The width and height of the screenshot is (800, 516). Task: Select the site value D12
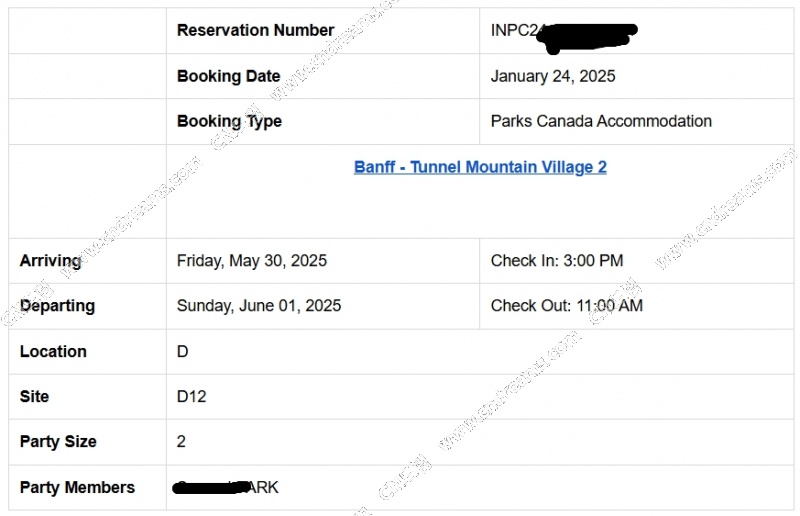tap(191, 397)
